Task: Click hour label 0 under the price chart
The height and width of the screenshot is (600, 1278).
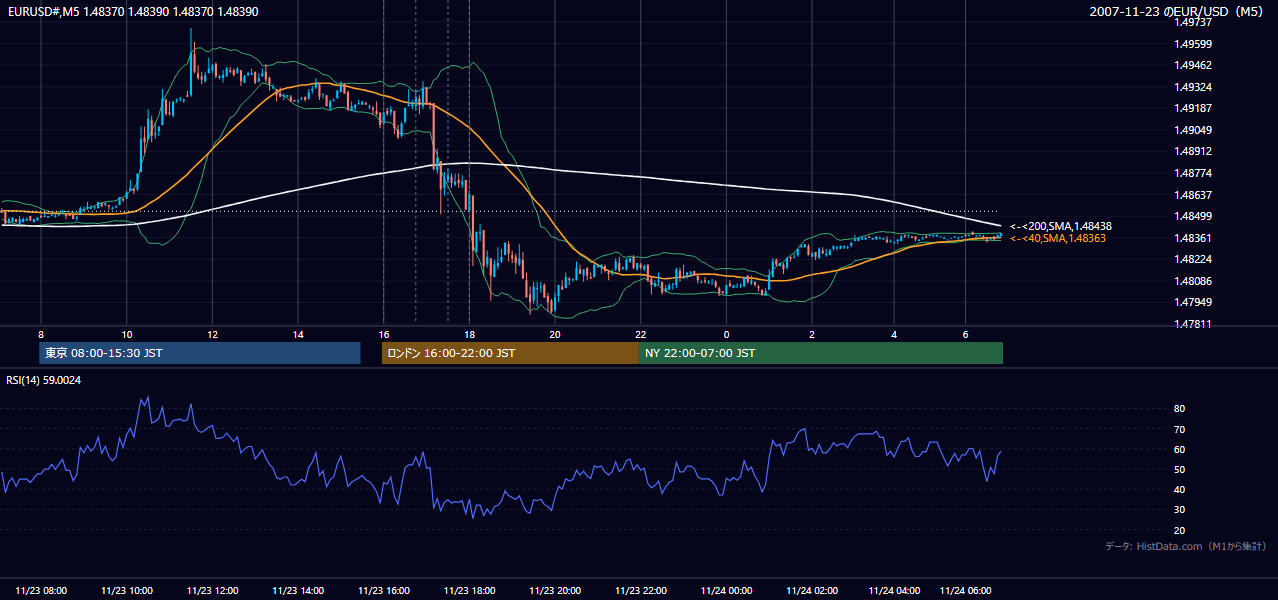Action: point(726,334)
